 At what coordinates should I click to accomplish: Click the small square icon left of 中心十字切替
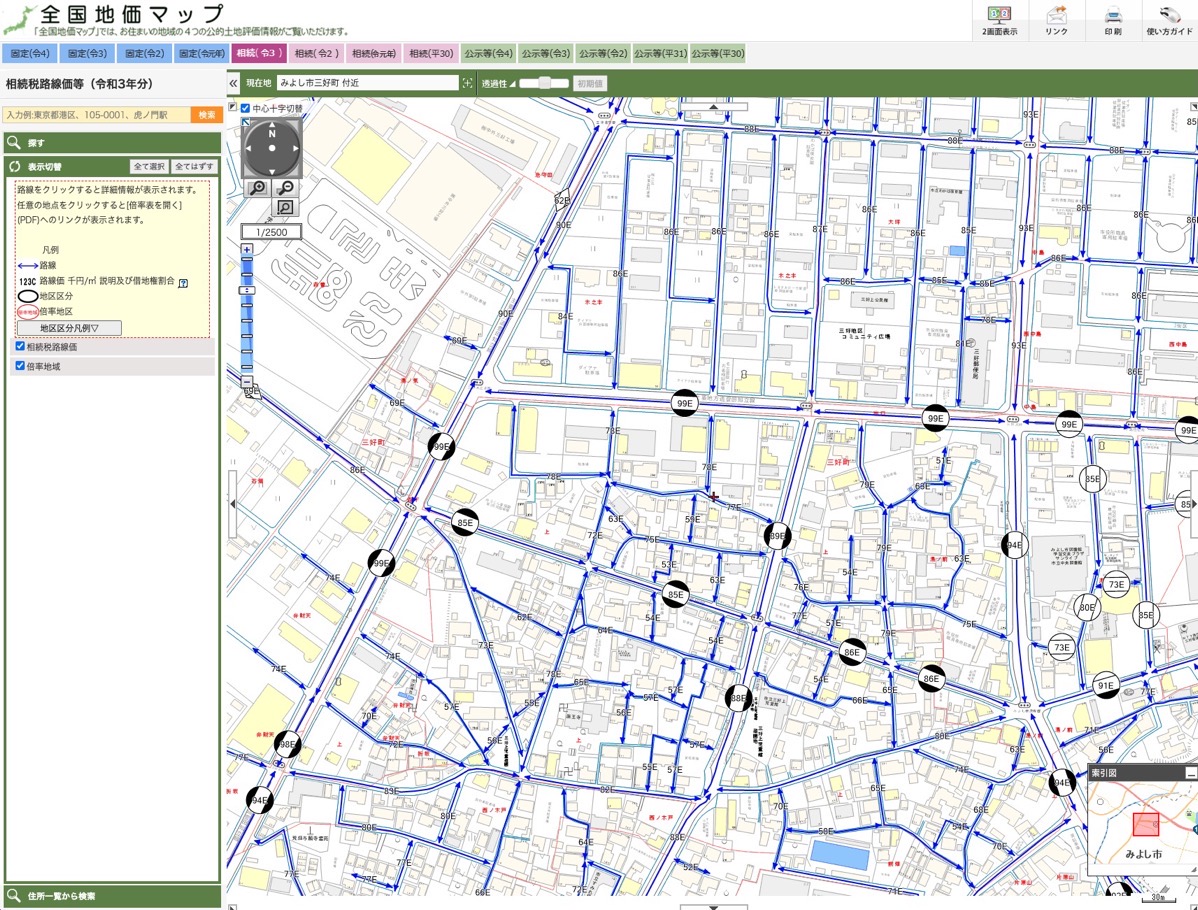[233, 107]
